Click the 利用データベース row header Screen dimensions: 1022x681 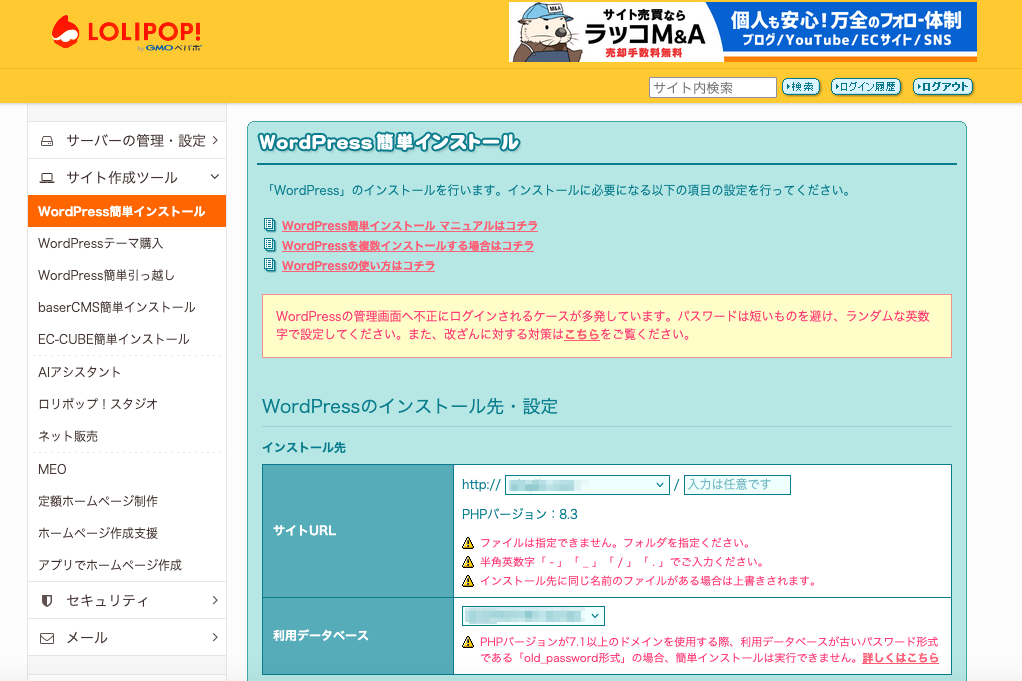pos(358,635)
